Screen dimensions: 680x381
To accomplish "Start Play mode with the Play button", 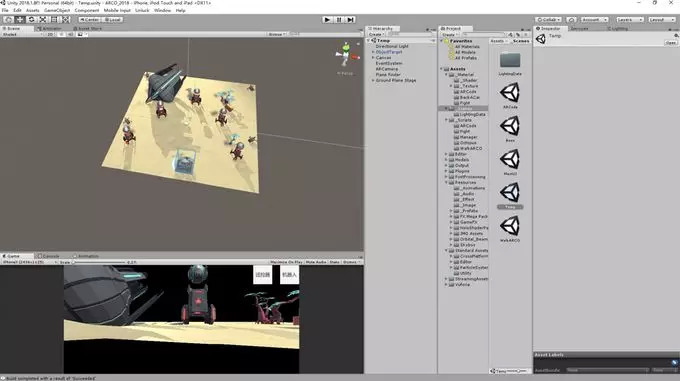I will (327, 20).
